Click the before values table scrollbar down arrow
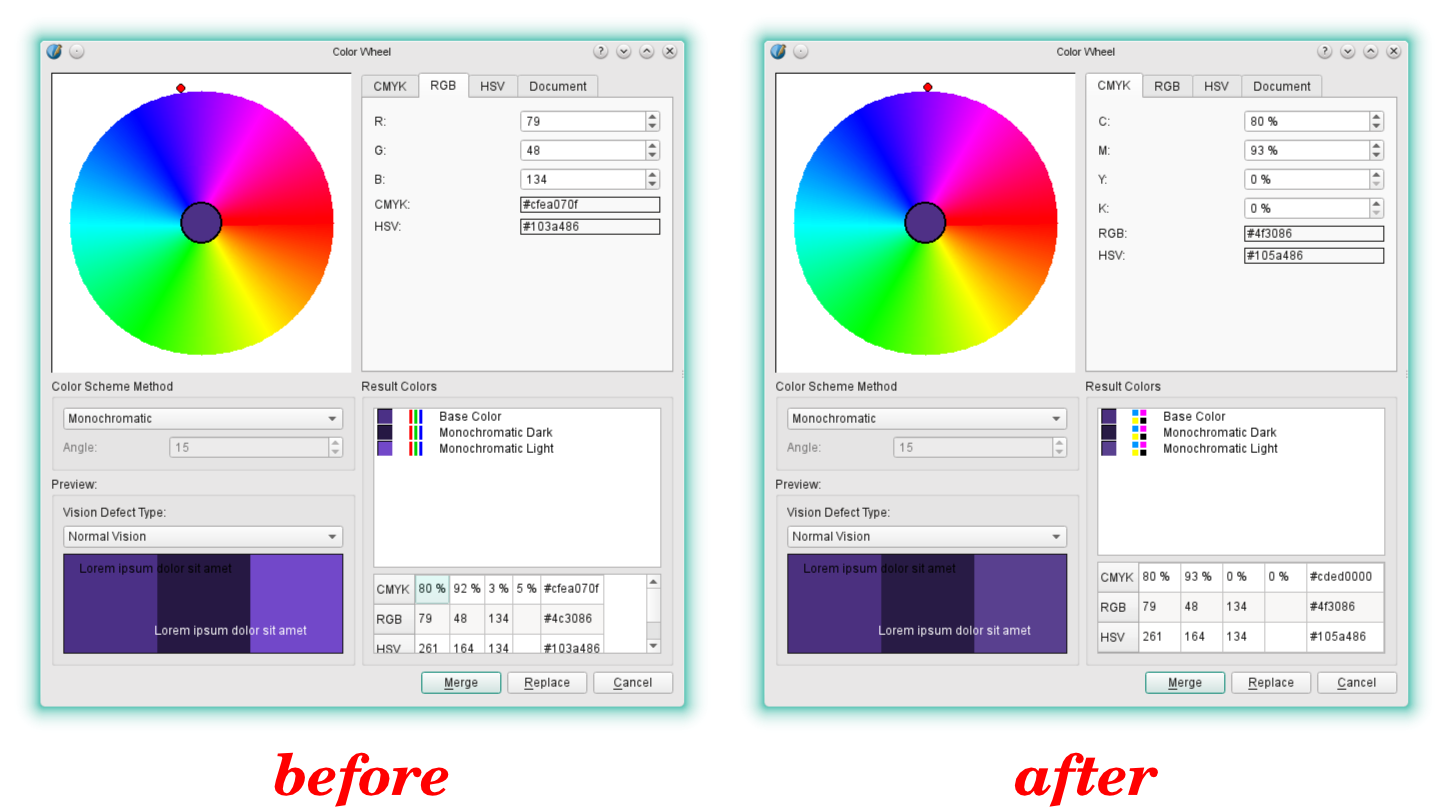Image resolution: width=1448 pixels, height=812 pixels. (x=654, y=646)
